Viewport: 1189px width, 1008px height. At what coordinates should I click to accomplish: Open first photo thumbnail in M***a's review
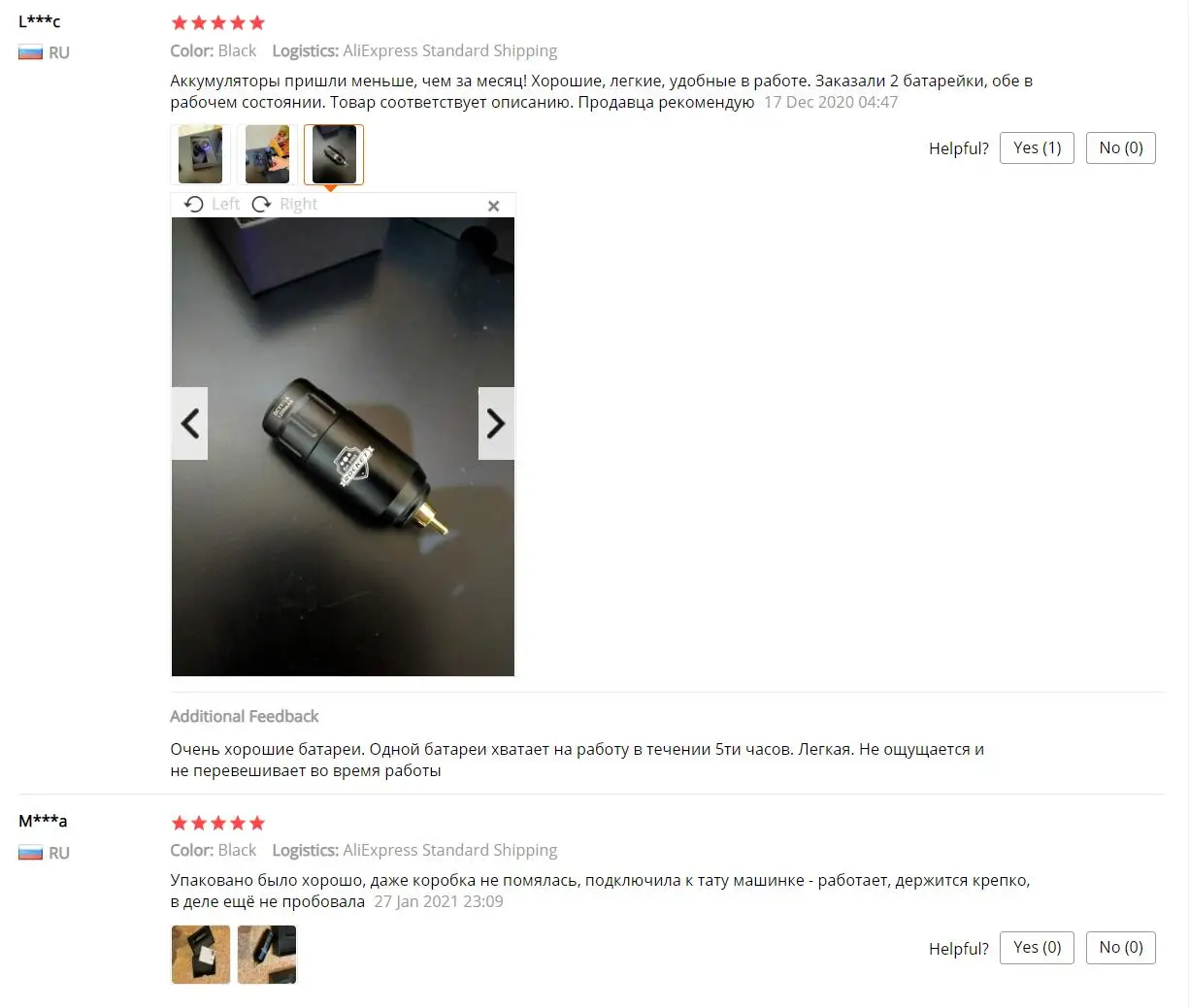(x=201, y=955)
